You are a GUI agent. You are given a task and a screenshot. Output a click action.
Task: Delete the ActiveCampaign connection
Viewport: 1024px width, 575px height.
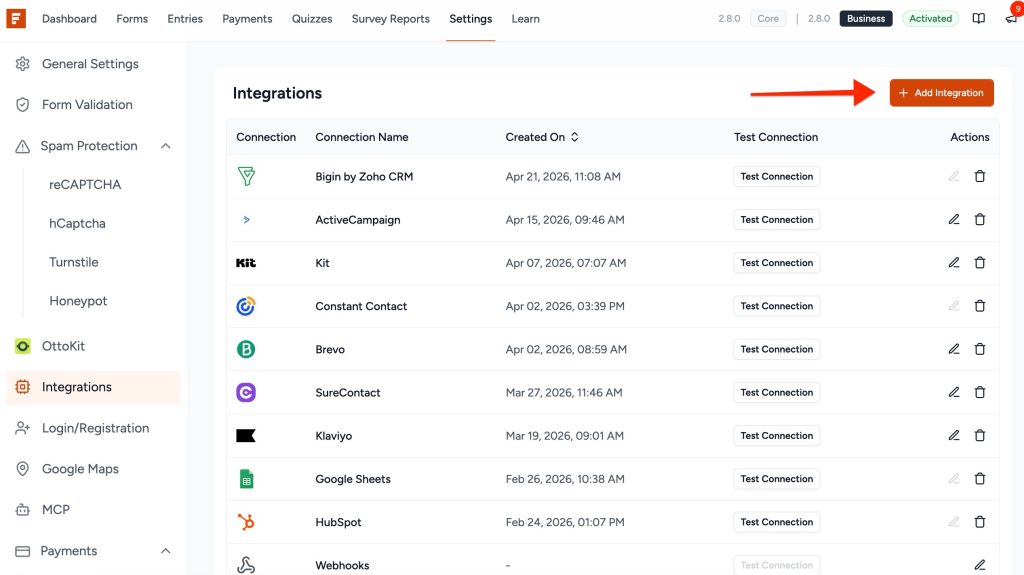pyautogui.click(x=980, y=220)
